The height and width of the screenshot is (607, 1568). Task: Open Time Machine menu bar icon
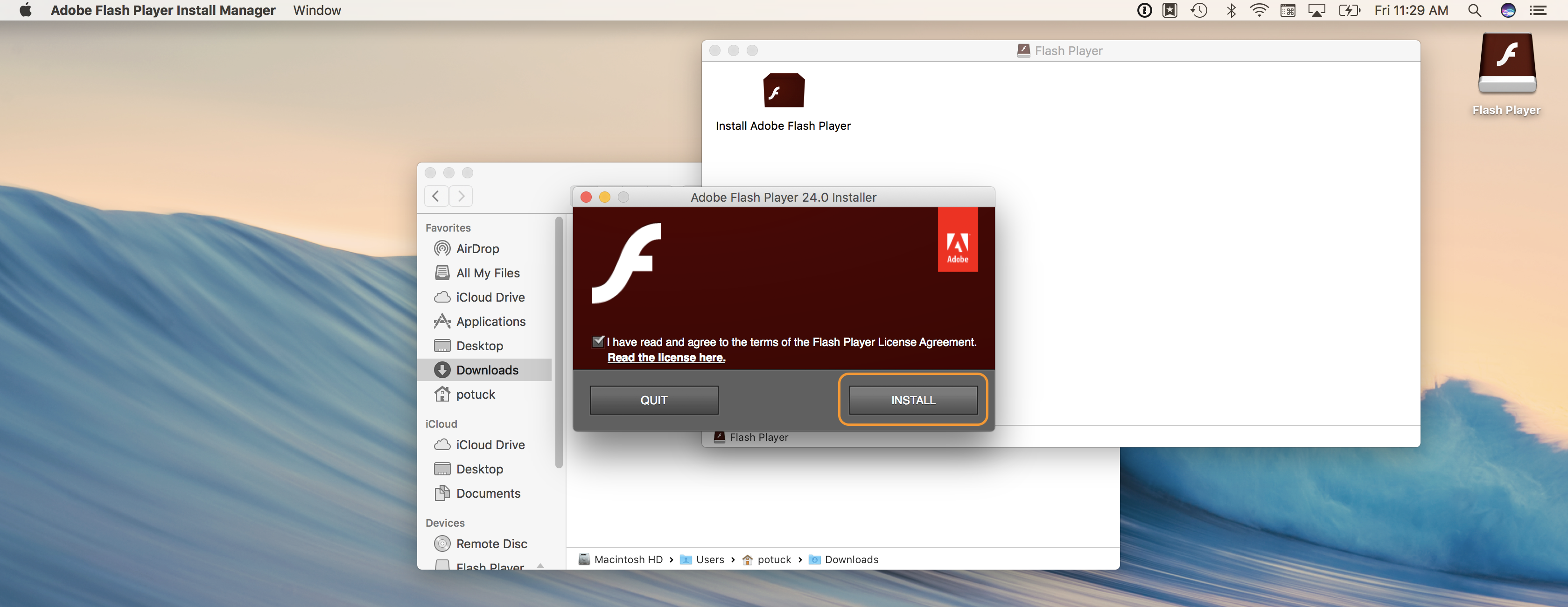[x=1198, y=10]
